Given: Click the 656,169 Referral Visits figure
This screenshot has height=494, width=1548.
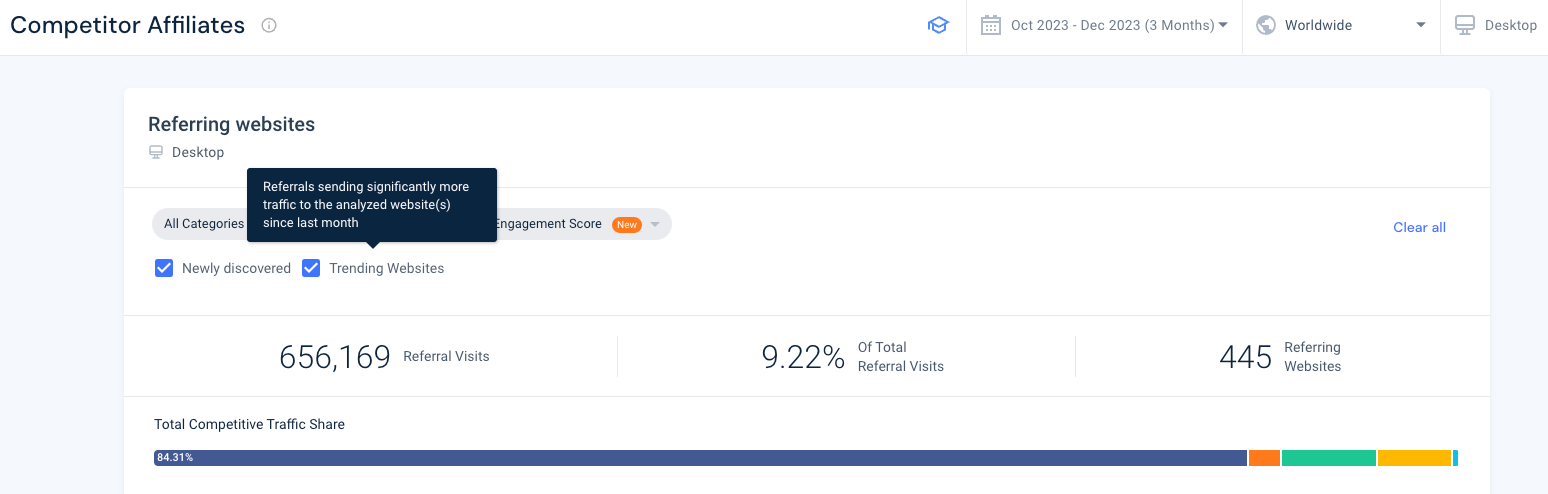Looking at the screenshot, I should pyautogui.click(x=335, y=357).
